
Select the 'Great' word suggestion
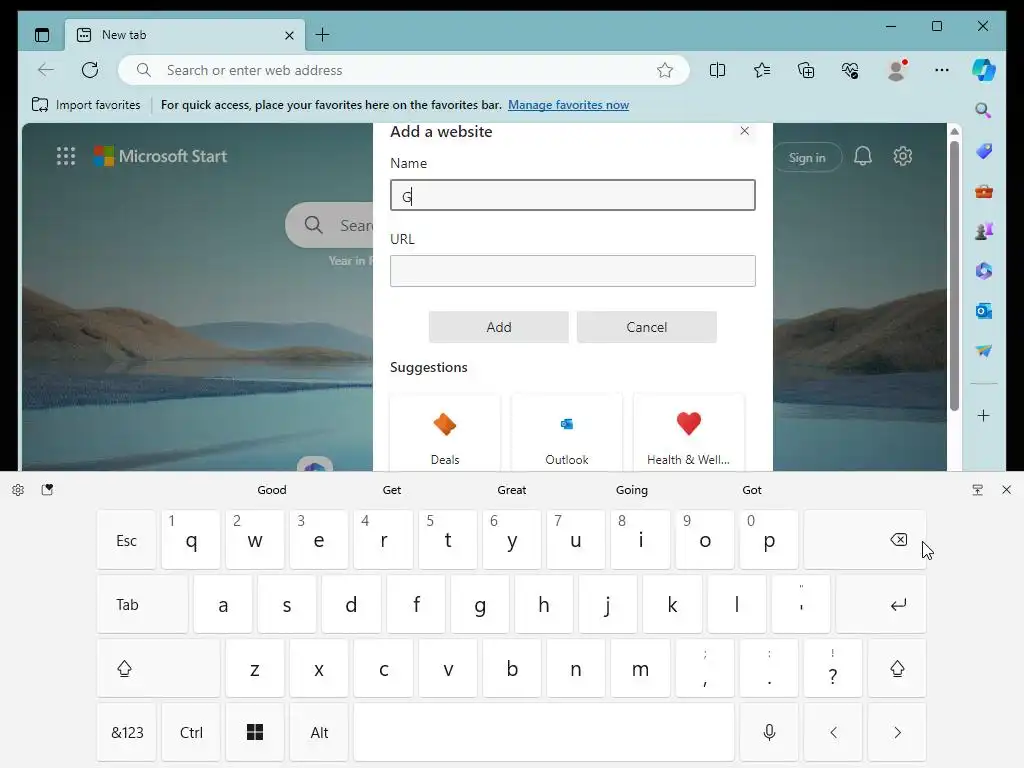coord(511,490)
